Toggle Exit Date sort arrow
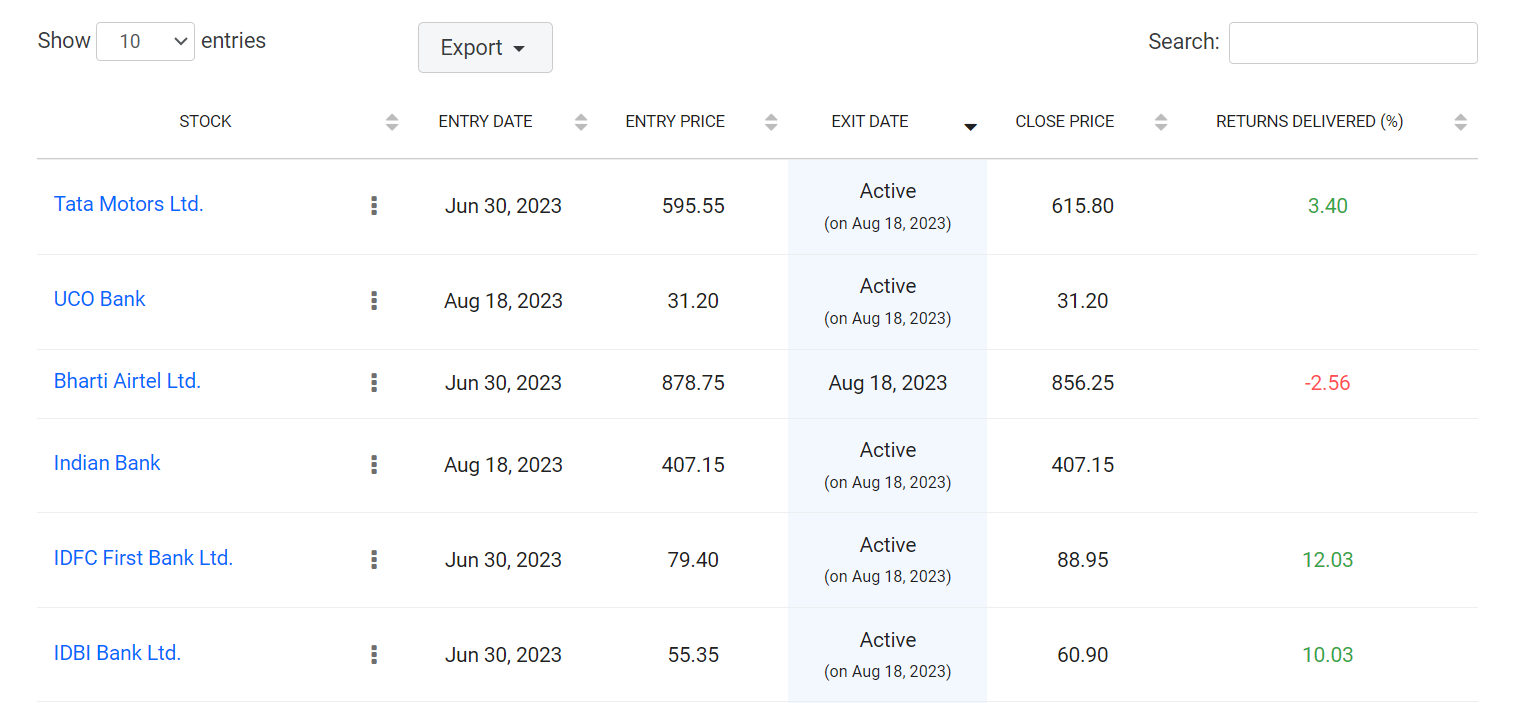 pyautogui.click(x=970, y=126)
